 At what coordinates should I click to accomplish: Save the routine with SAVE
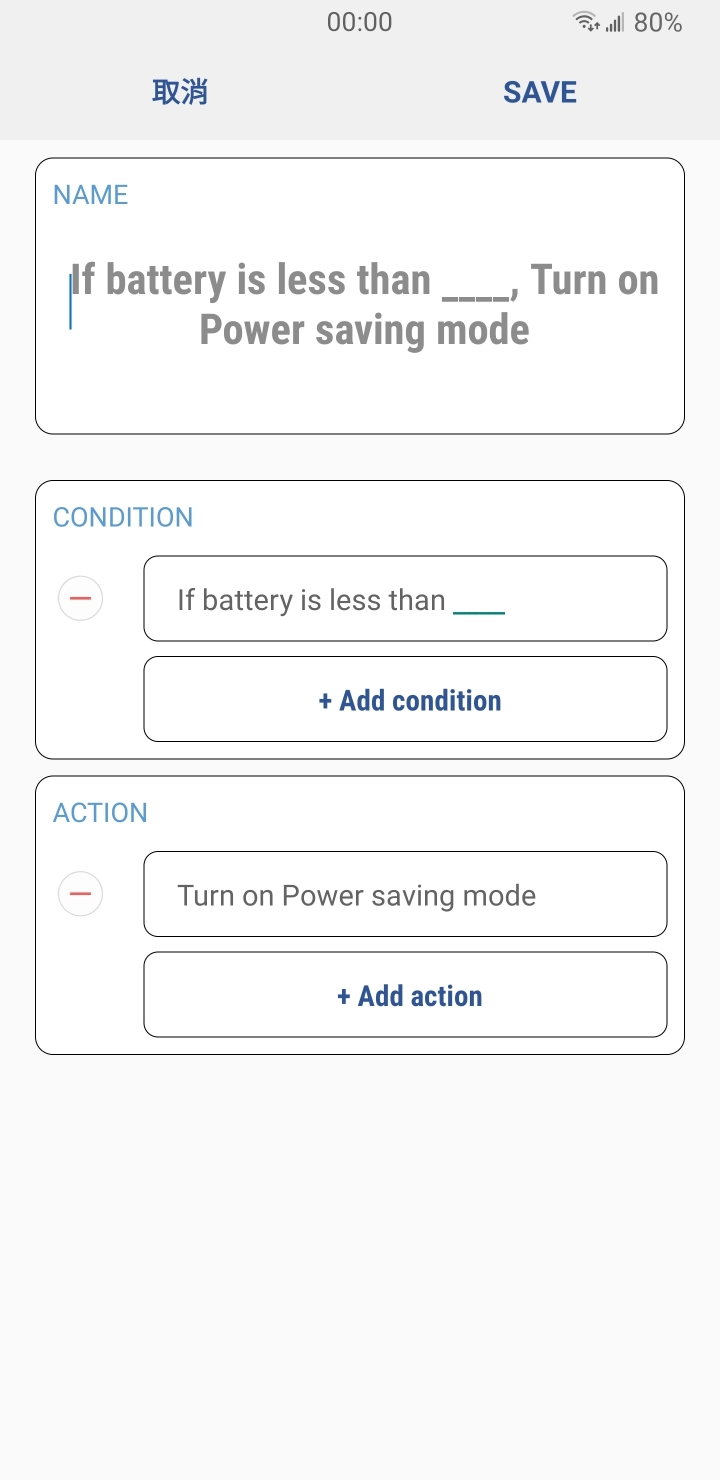(x=540, y=92)
